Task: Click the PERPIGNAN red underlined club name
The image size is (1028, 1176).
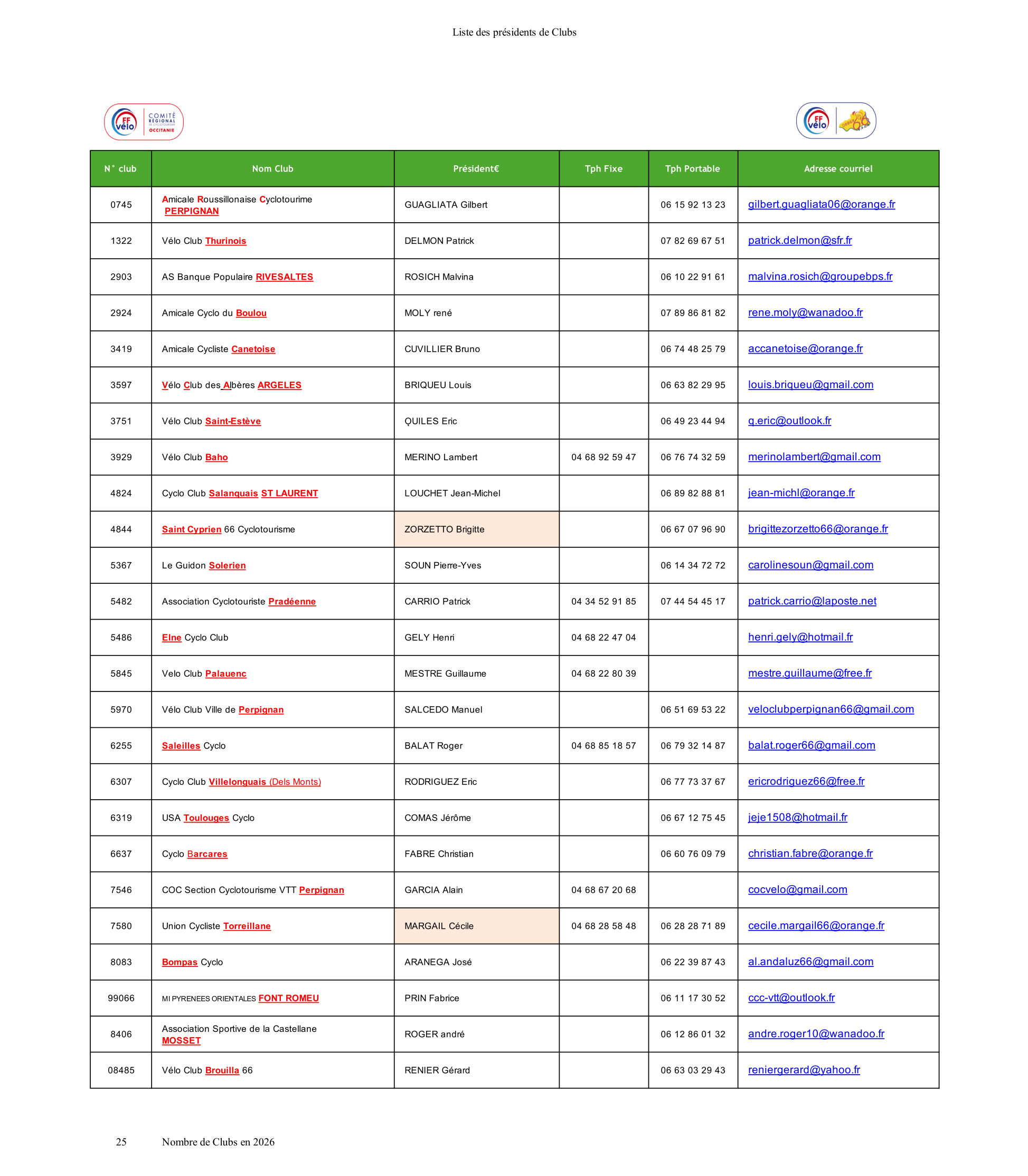Action: click(192, 211)
